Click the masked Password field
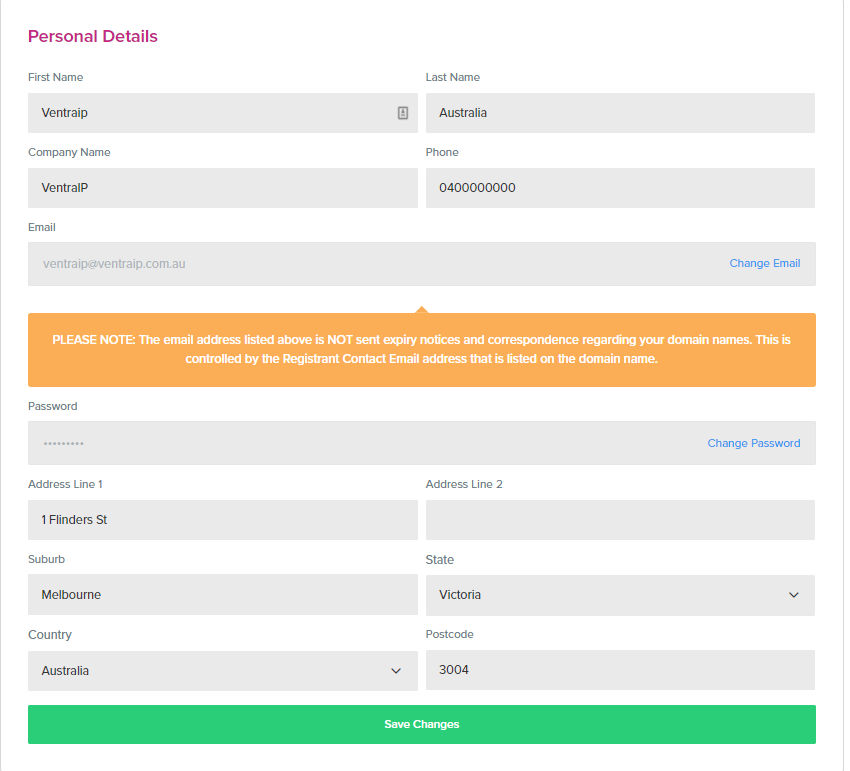The height and width of the screenshot is (771, 850). coord(422,443)
